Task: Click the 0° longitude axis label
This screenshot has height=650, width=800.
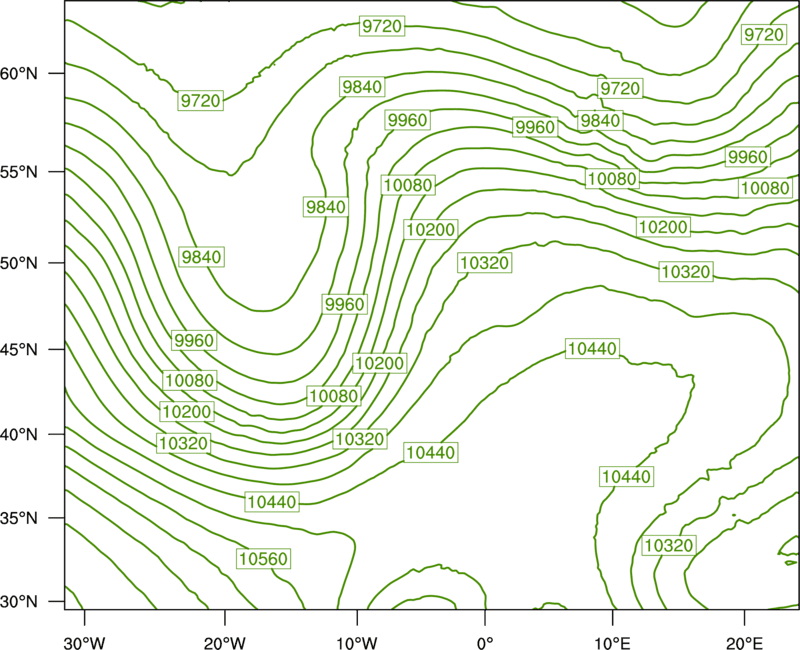Action: coord(485,643)
